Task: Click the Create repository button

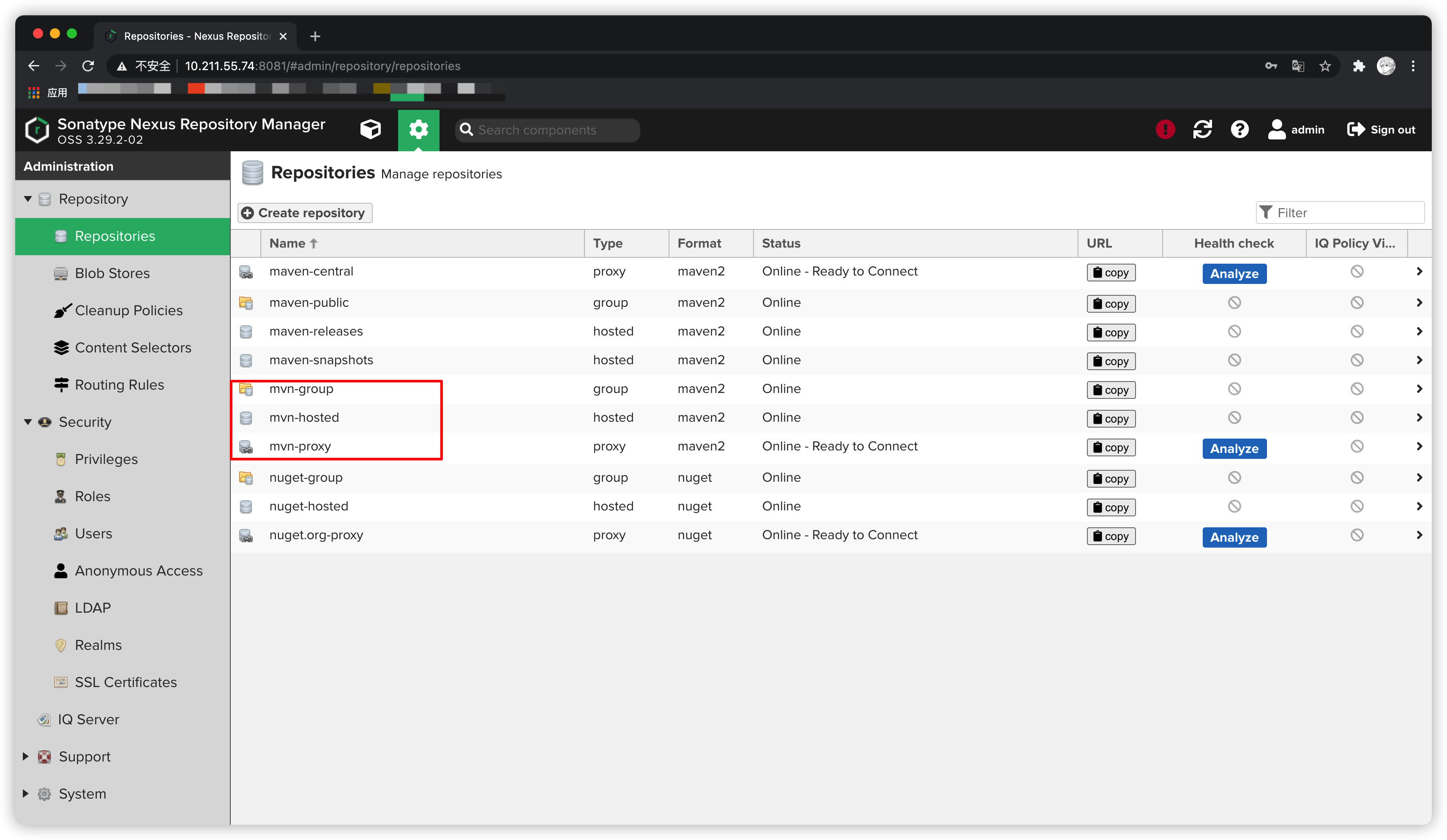Action: coord(305,213)
